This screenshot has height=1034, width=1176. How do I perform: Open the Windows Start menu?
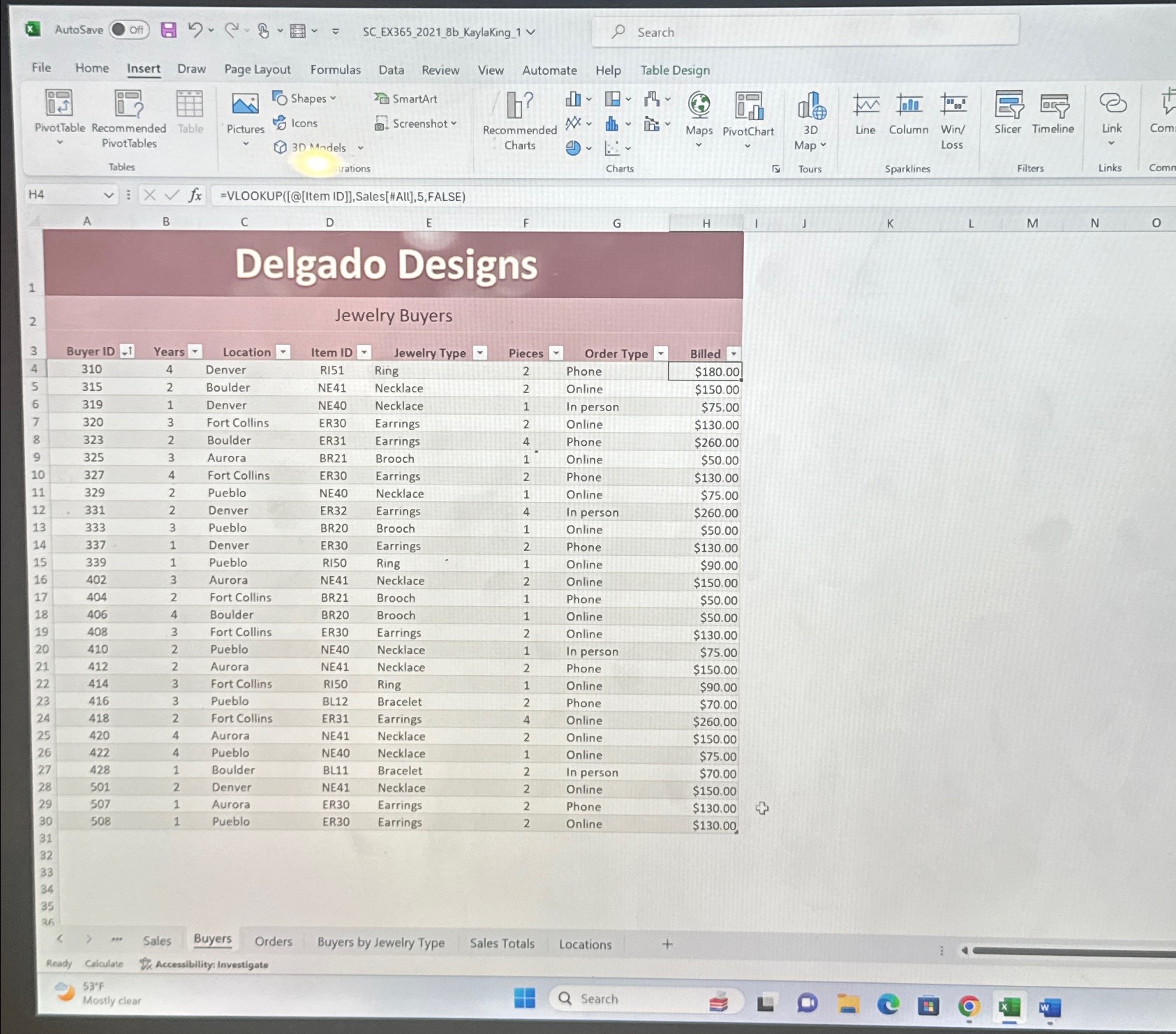coord(525,998)
